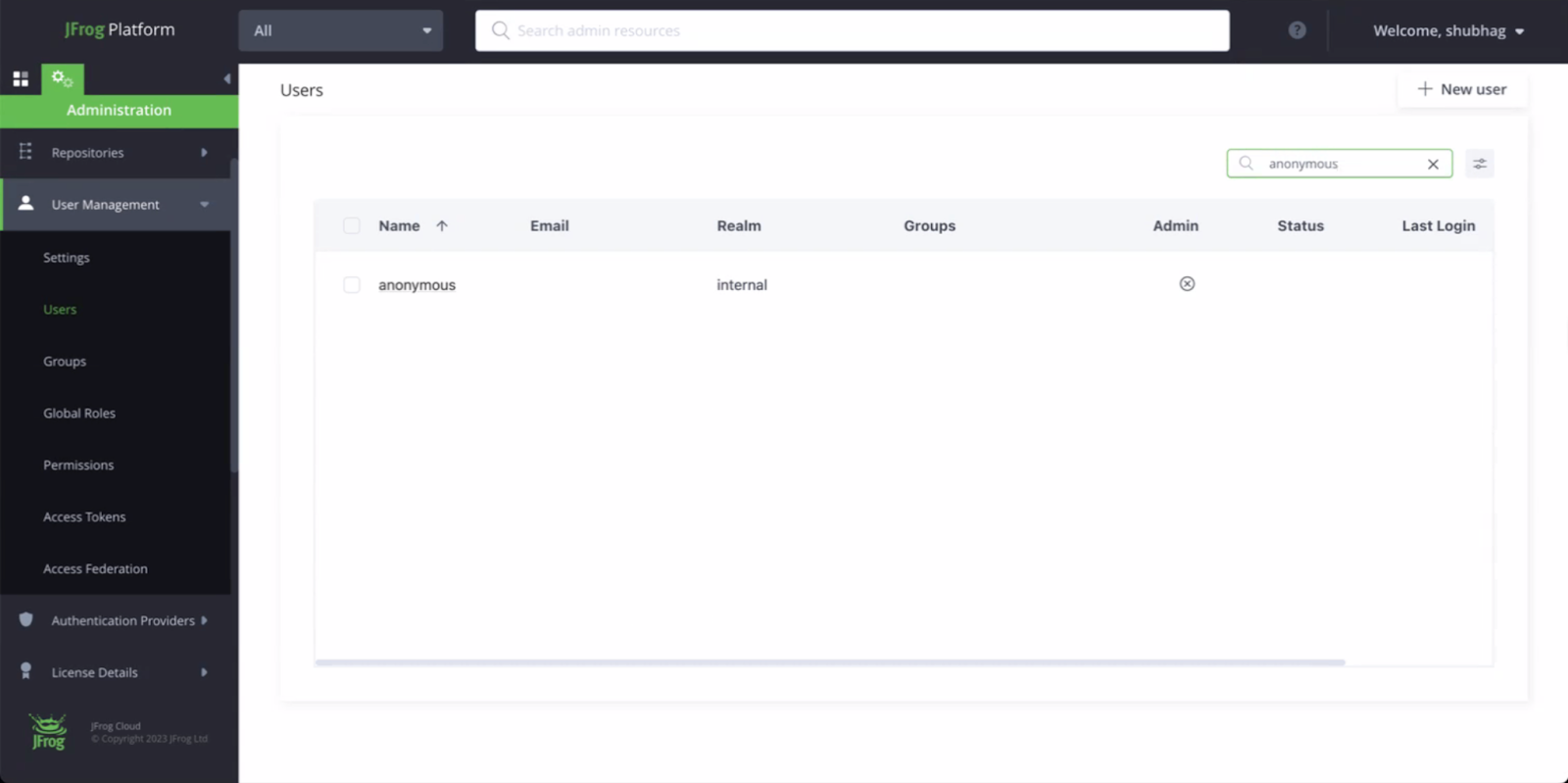Go to the Access Tokens menu item
This screenshot has height=783, width=1568.
tap(84, 517)
